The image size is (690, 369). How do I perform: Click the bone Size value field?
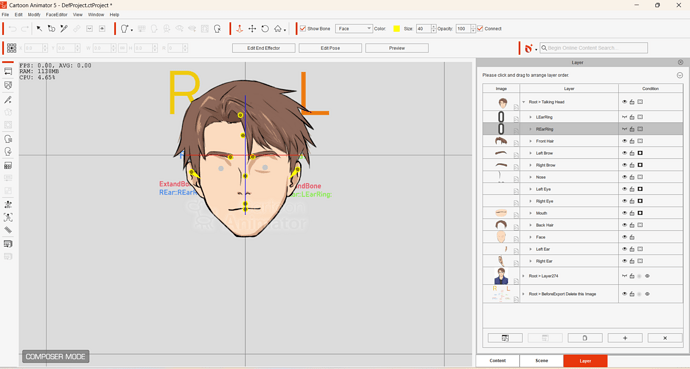[423, 29]
